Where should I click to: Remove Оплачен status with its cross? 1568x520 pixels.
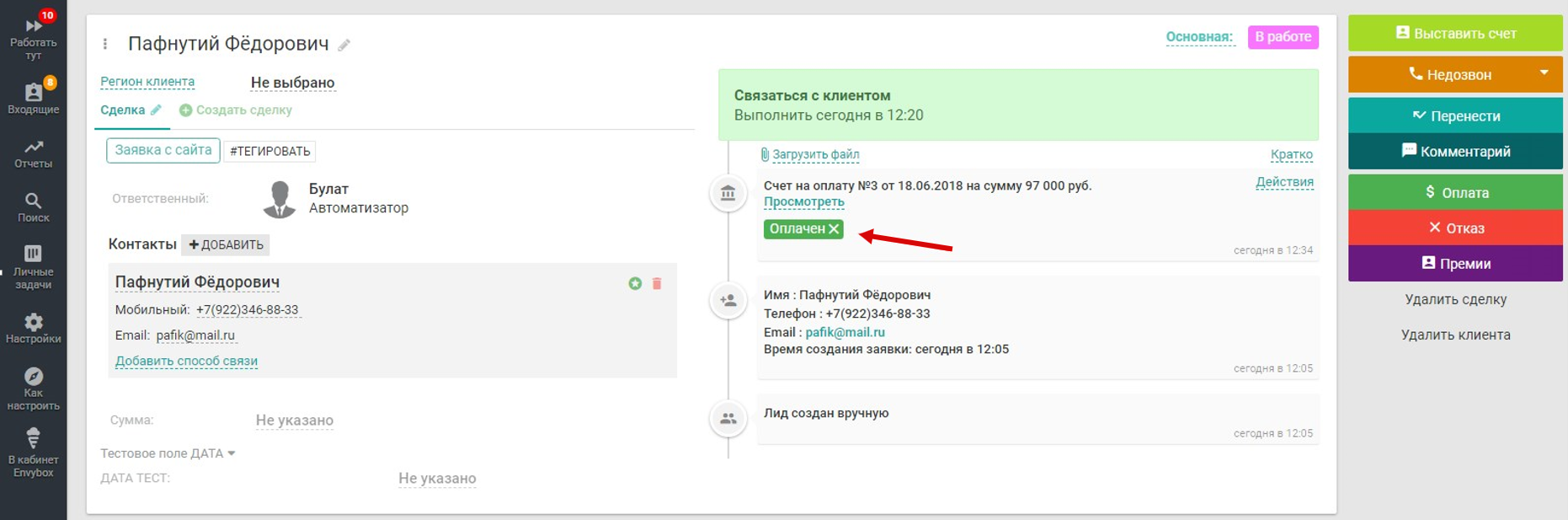point(834,228)
